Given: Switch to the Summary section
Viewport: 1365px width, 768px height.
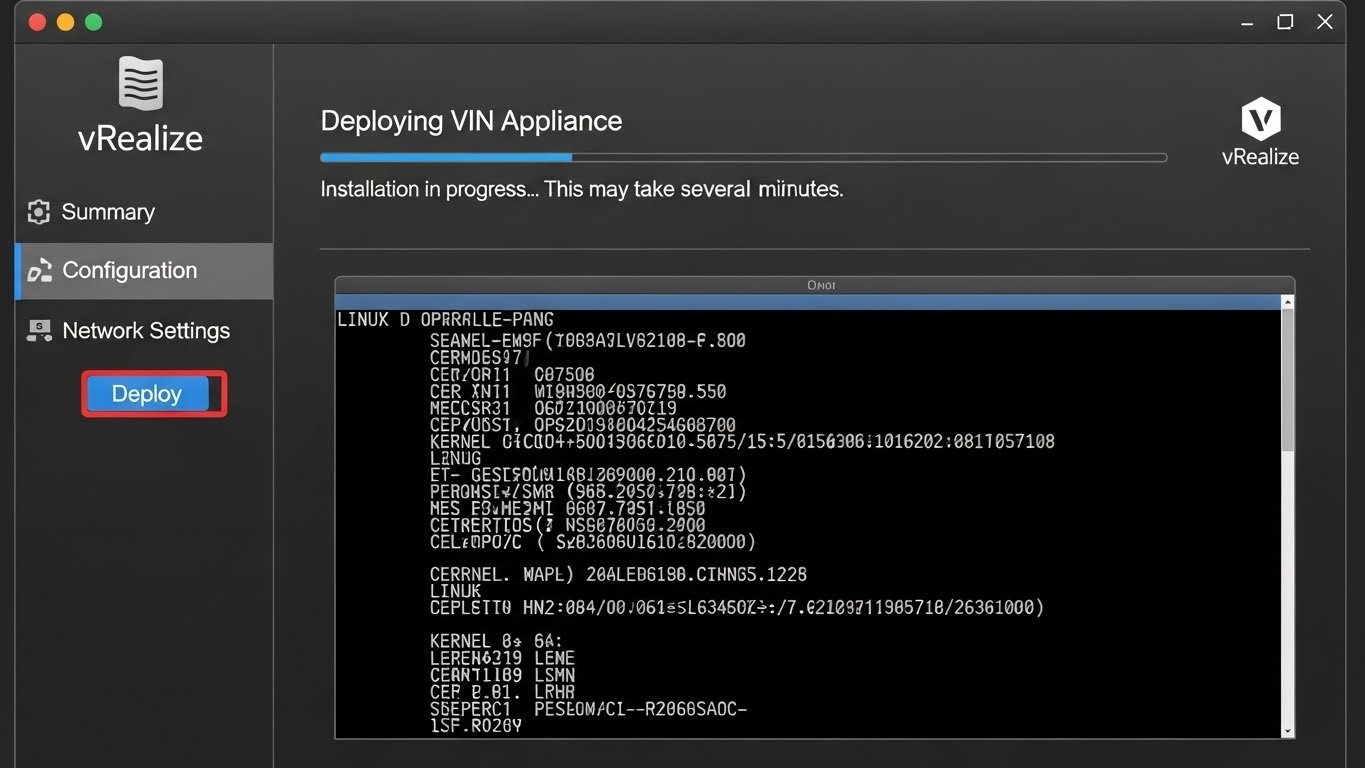Looking at the screenshot, I should click(x=108, y=211).
